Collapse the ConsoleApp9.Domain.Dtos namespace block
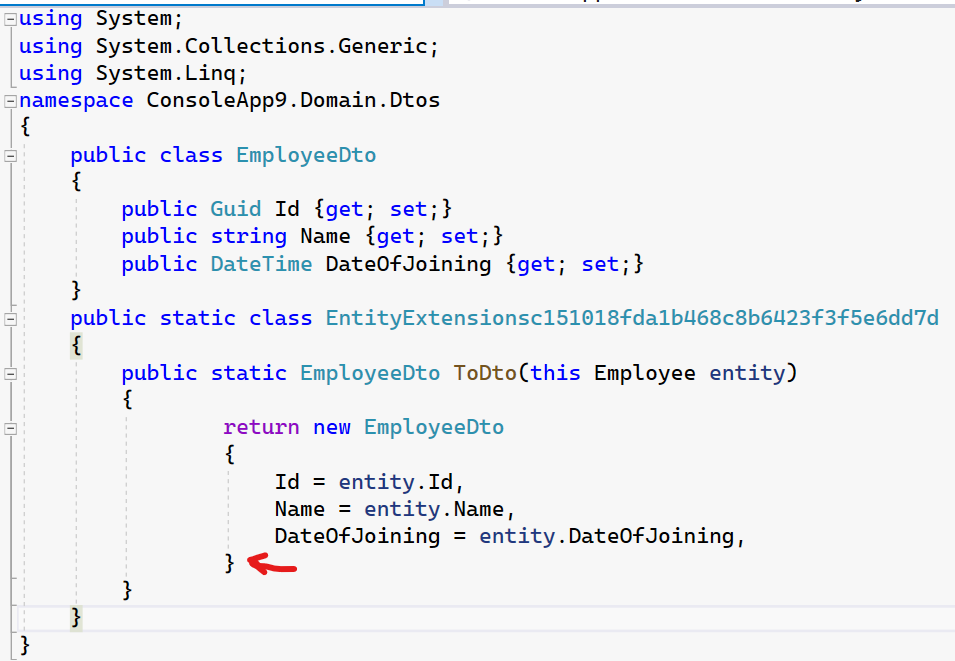 (10, 101)
